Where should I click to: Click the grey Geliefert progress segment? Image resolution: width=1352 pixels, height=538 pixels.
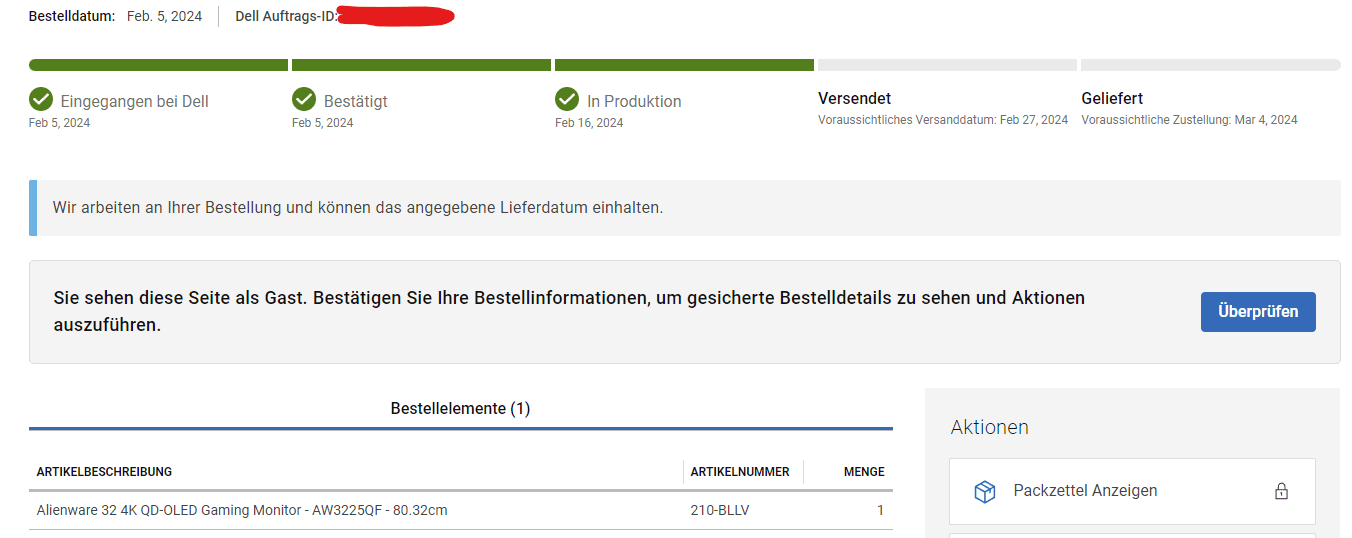[1211, 65]
